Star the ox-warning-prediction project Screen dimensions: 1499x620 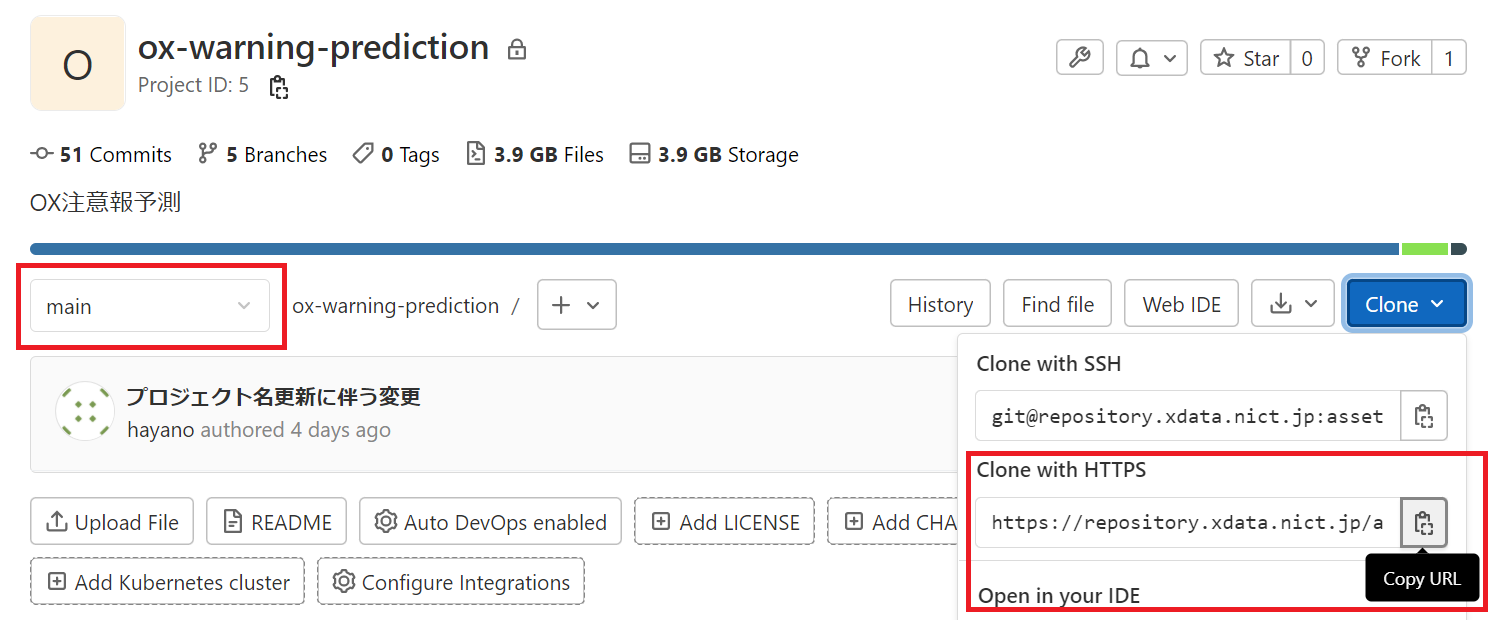tap(1245, 57)
